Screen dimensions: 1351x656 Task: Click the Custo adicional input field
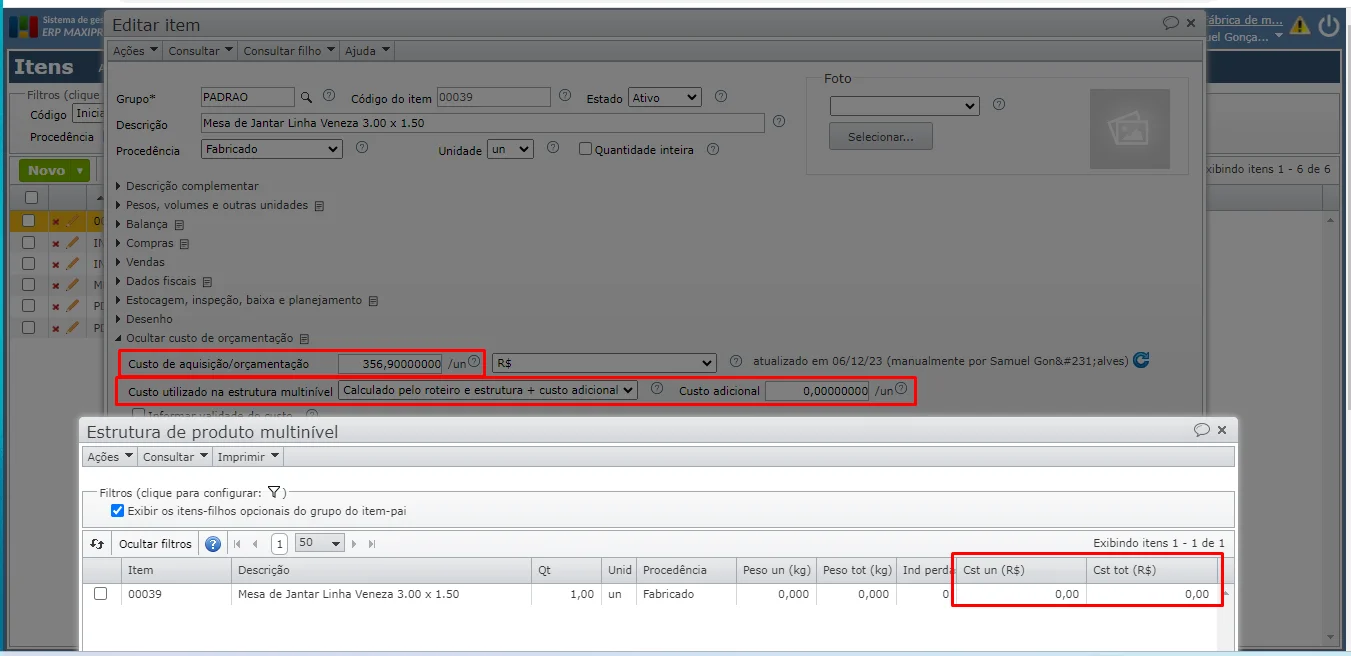pyautogui.click(x=818, y=391)
